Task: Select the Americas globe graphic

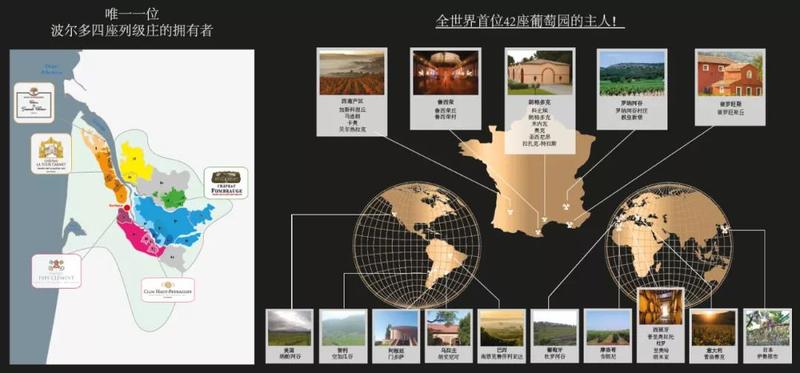Action: tap(417, 245)
